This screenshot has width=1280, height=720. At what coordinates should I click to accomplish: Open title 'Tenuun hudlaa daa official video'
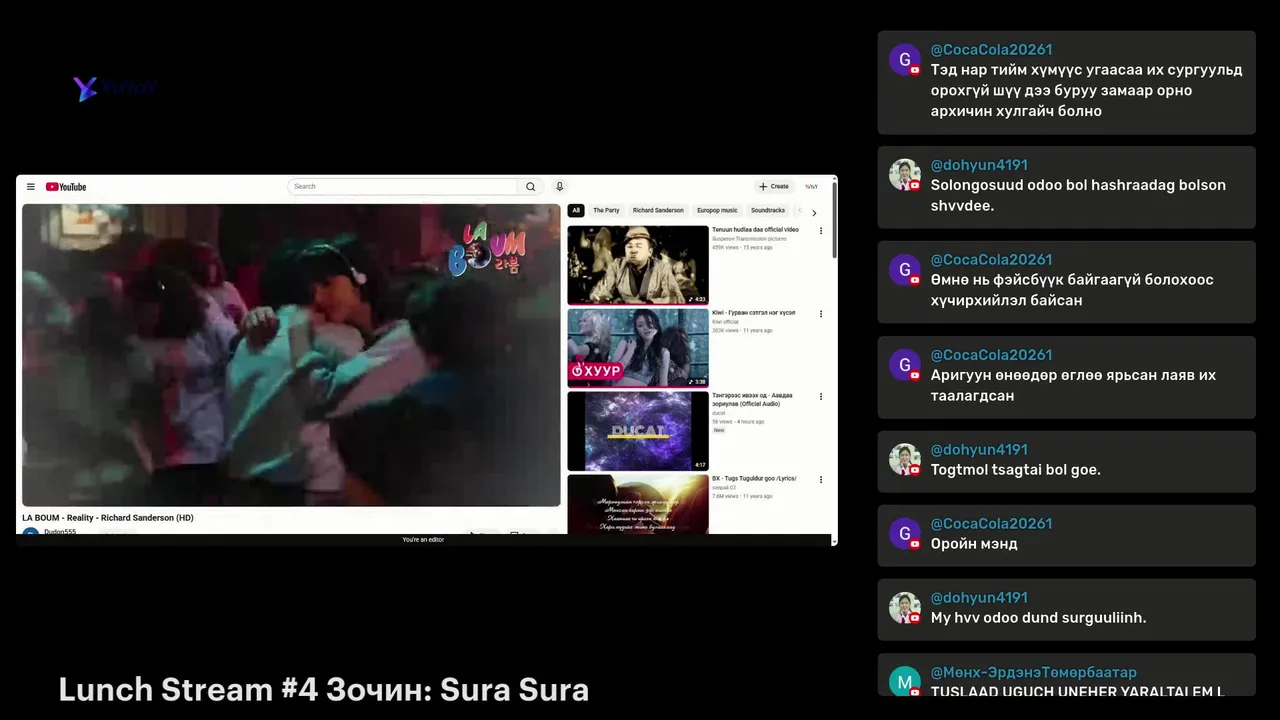(x=755, y=230)
